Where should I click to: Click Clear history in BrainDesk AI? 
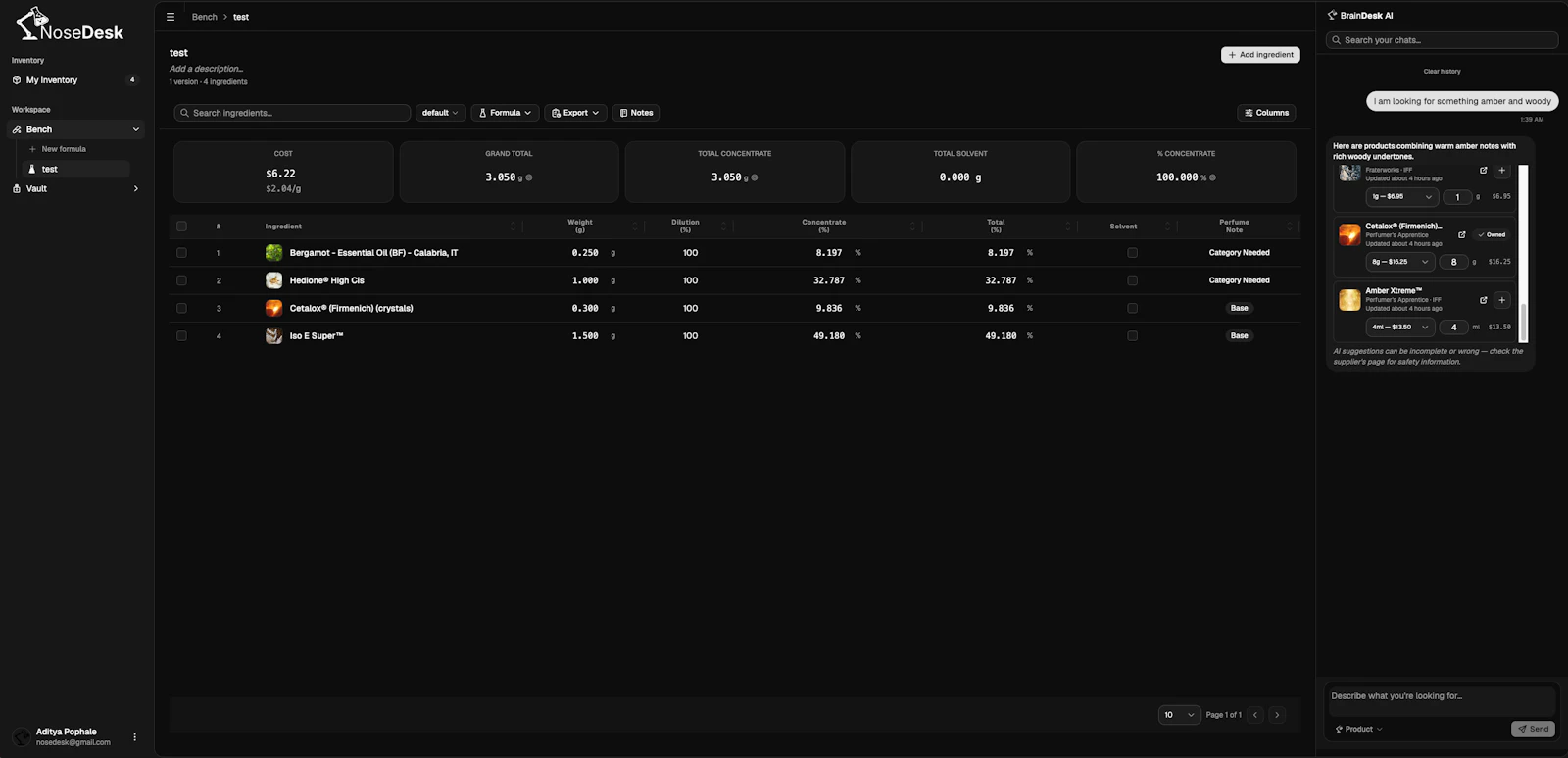click(1442, 72)
